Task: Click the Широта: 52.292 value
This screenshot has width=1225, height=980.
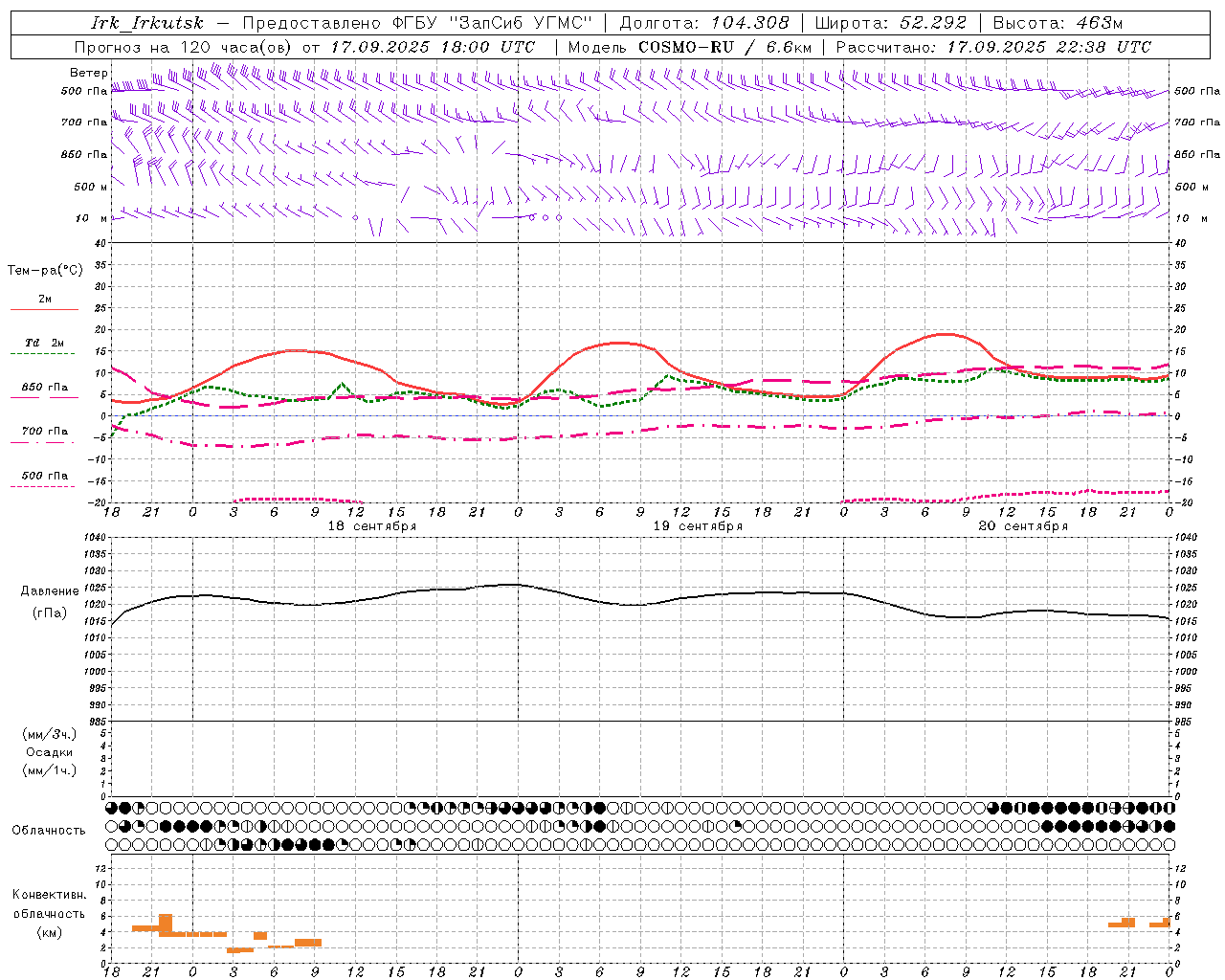Action: (892, 23)
